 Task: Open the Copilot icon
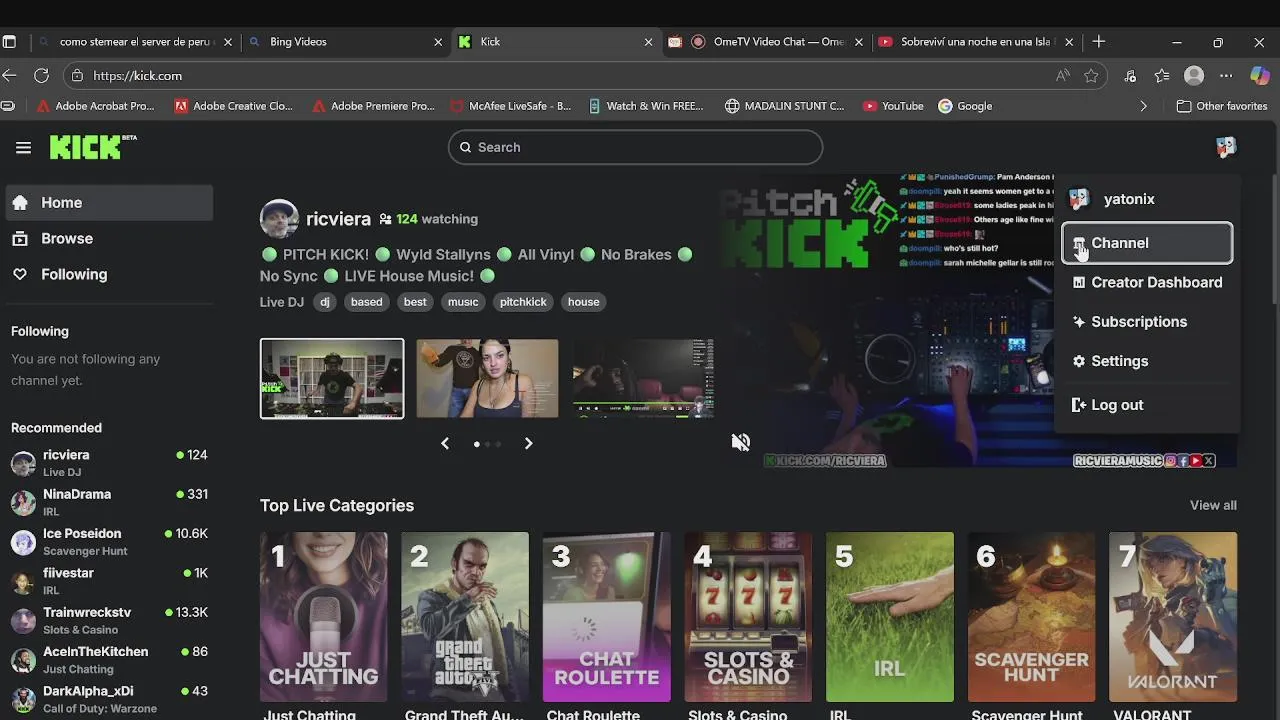1260,76
